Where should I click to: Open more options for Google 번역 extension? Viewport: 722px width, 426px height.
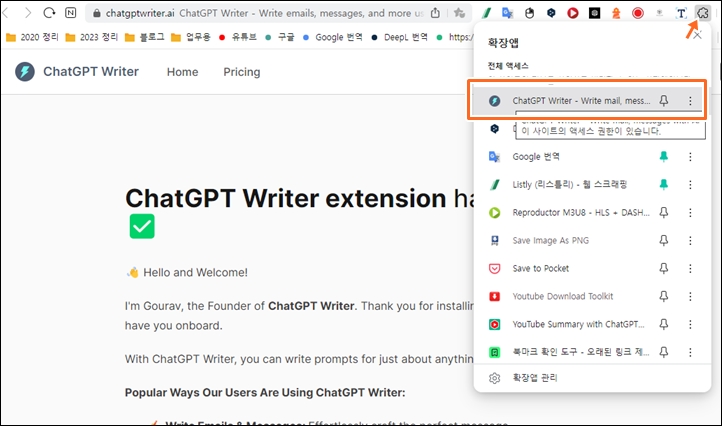tap(690, 157)
